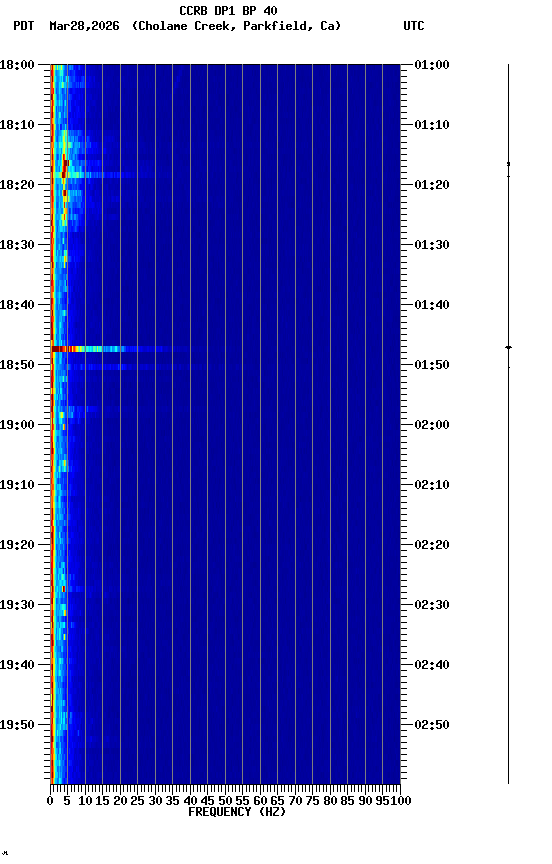This screenshot has height=864, width=552.
Task: Click the seismogram spike at 01:47 UTC
Action: [x=508, y=348]
